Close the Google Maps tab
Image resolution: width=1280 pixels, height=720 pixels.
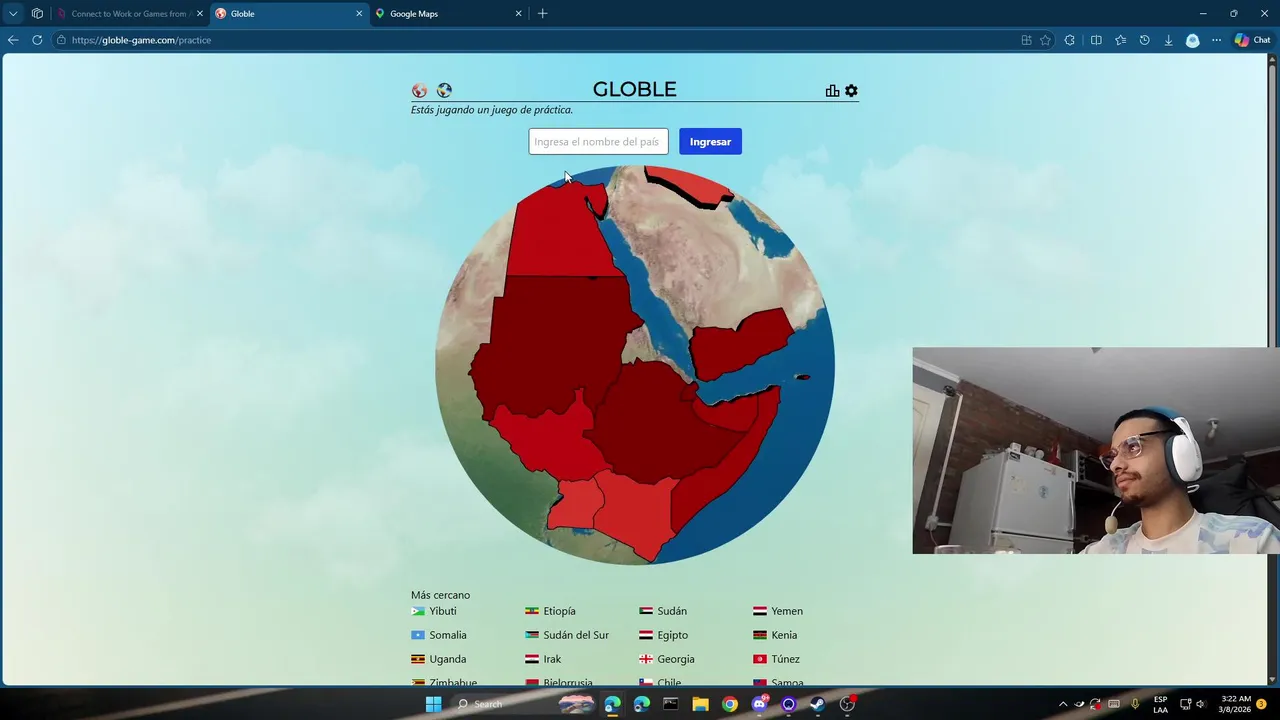(518, 14)
